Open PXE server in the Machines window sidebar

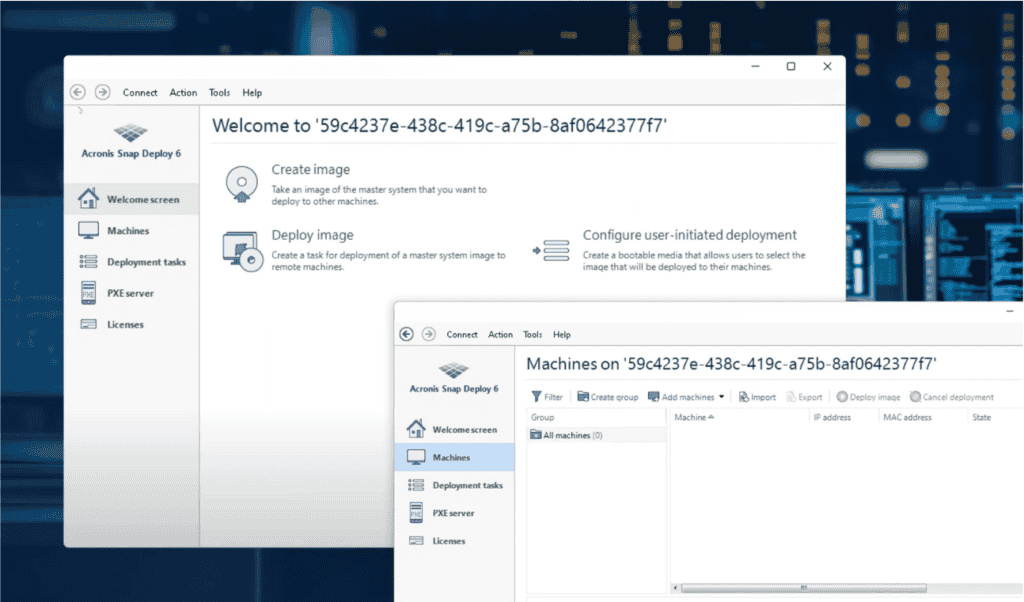coord(455,513)
